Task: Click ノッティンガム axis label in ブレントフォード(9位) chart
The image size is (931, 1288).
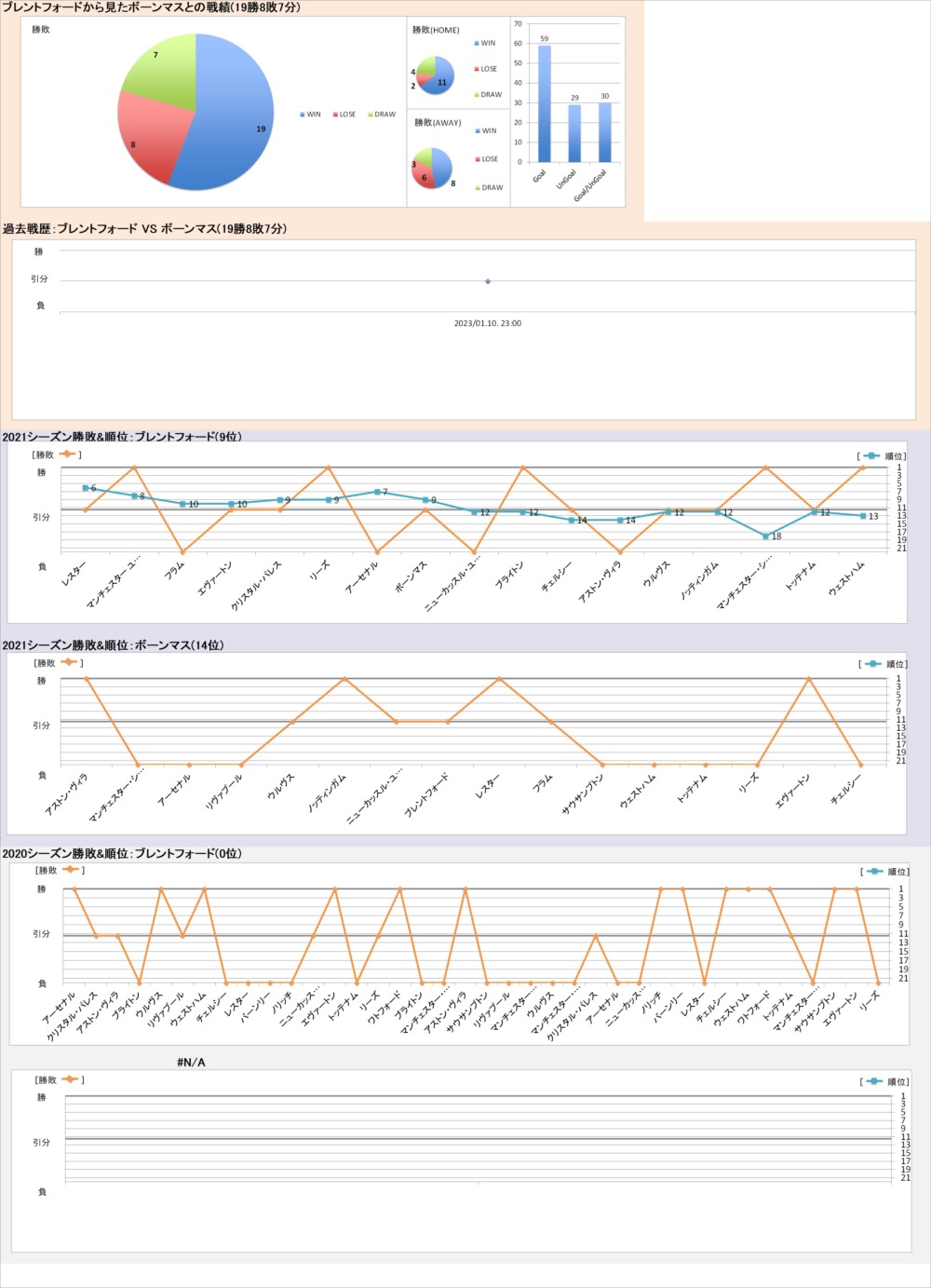Action: pos(697,579)
